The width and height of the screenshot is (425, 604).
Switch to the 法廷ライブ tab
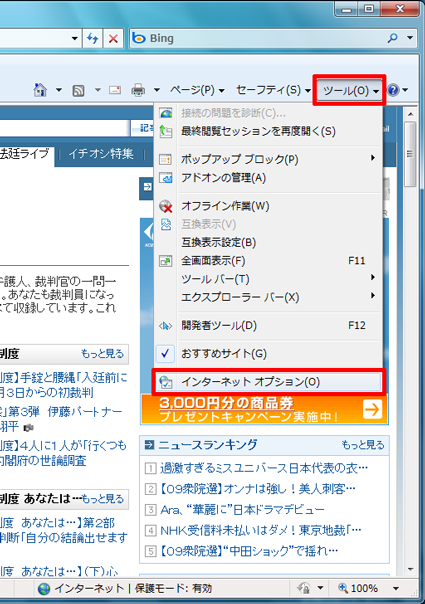tap(25, 153)
